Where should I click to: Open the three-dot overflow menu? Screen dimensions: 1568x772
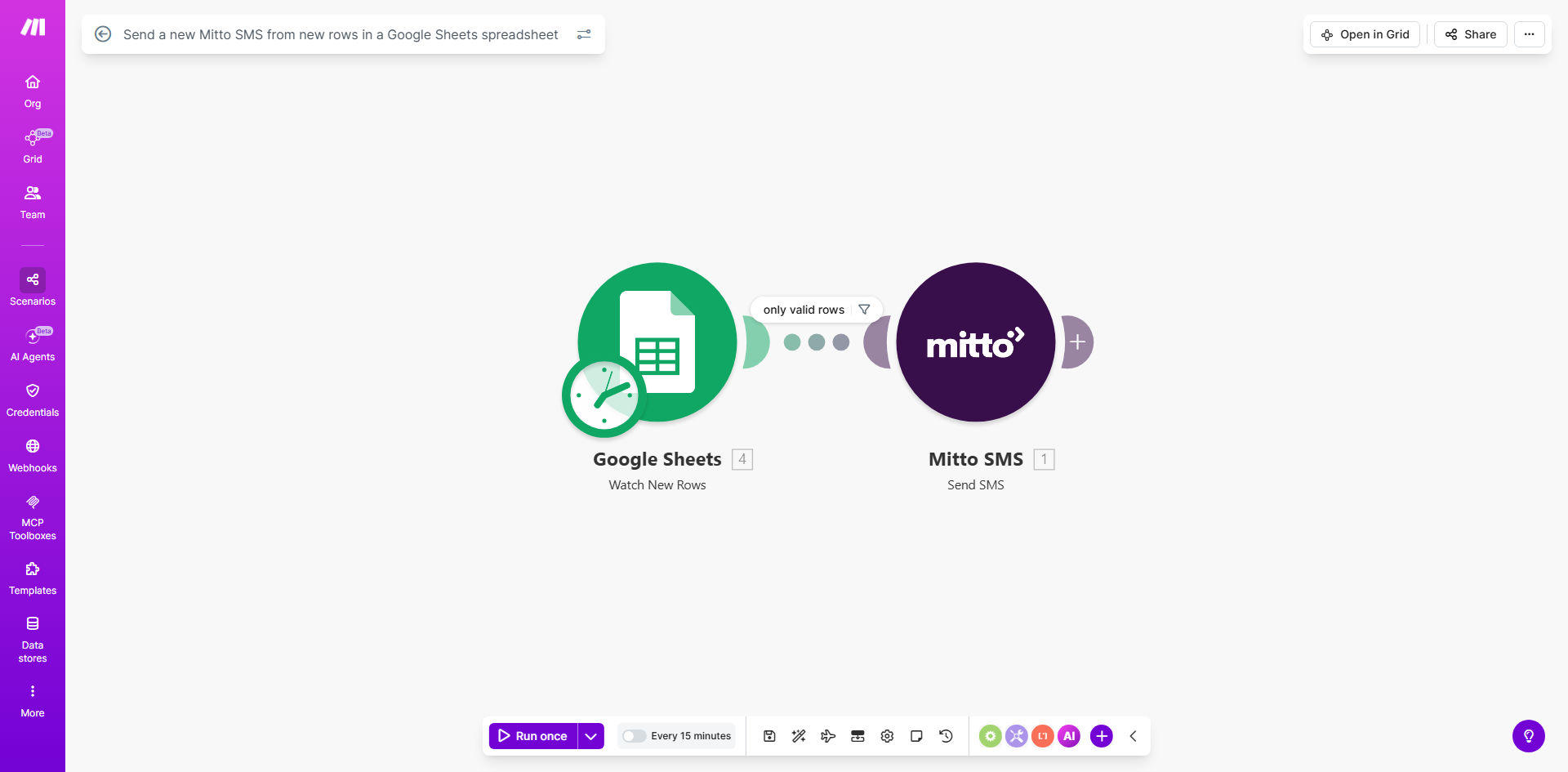click(x=1529, y=34)
